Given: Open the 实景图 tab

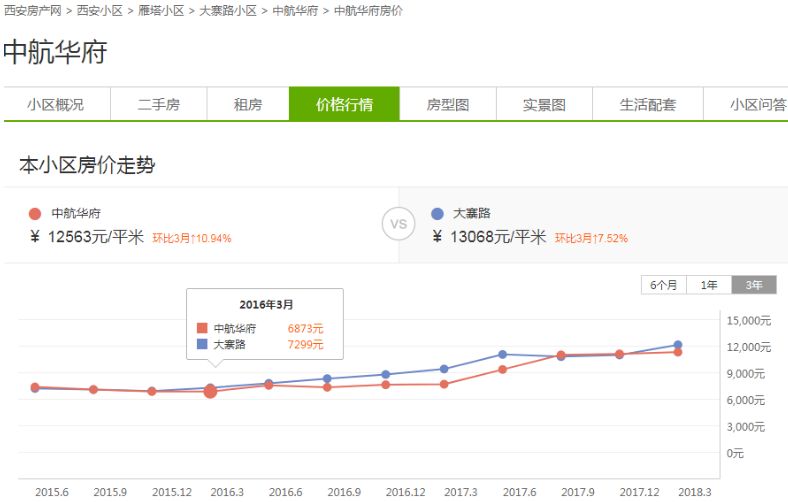Looking at the screenshot, I should [x=544, y=104].
